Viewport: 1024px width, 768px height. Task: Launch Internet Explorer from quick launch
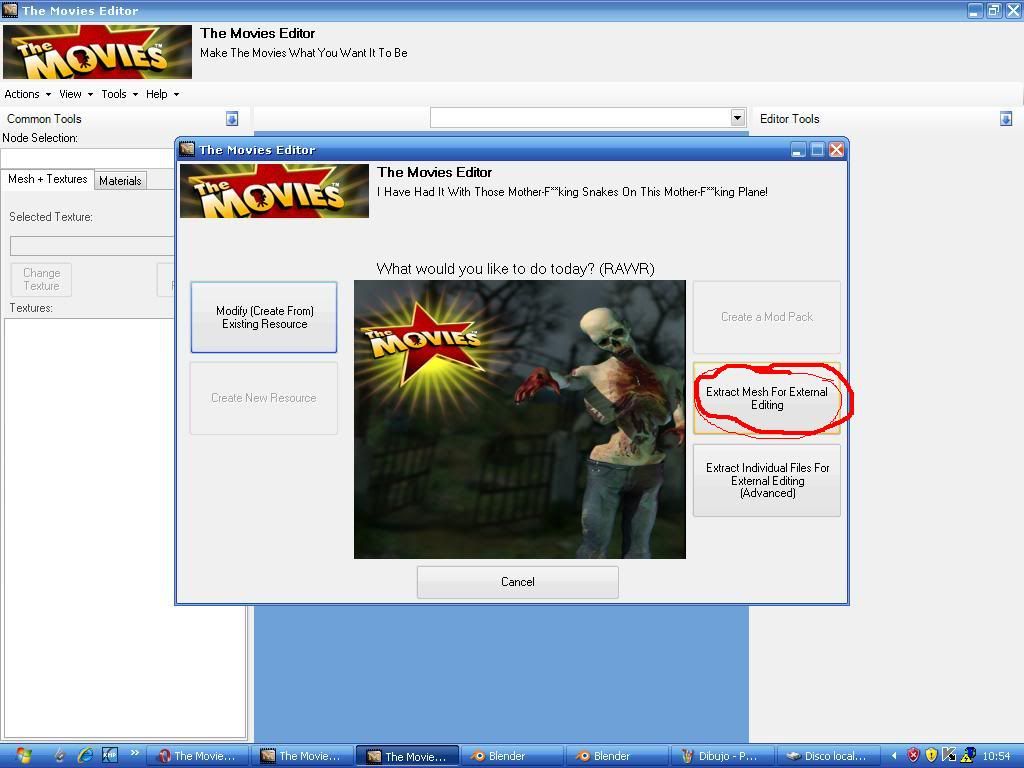[x=85, y=756]
